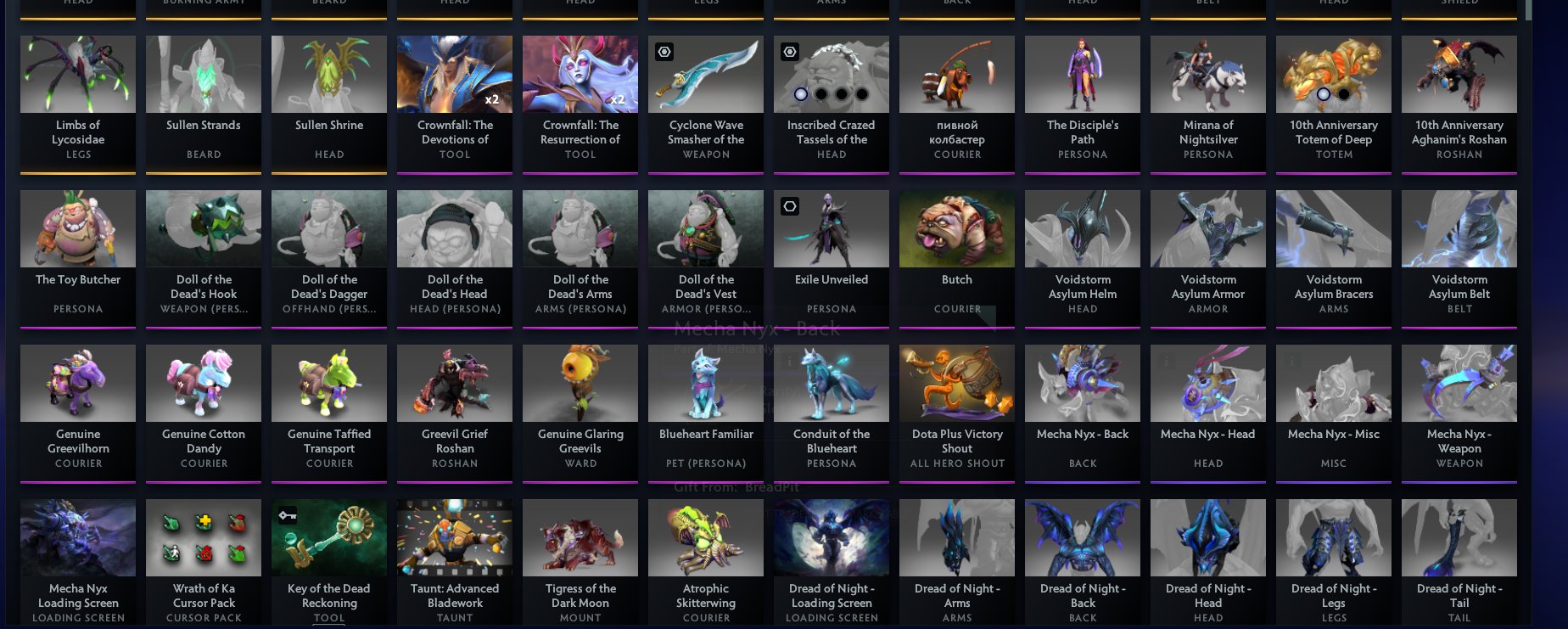The height and width of the screenshot is (629, 1568).
Task: Click the key icon on Key of the Dead Reckoning
Action: (288, 515)
